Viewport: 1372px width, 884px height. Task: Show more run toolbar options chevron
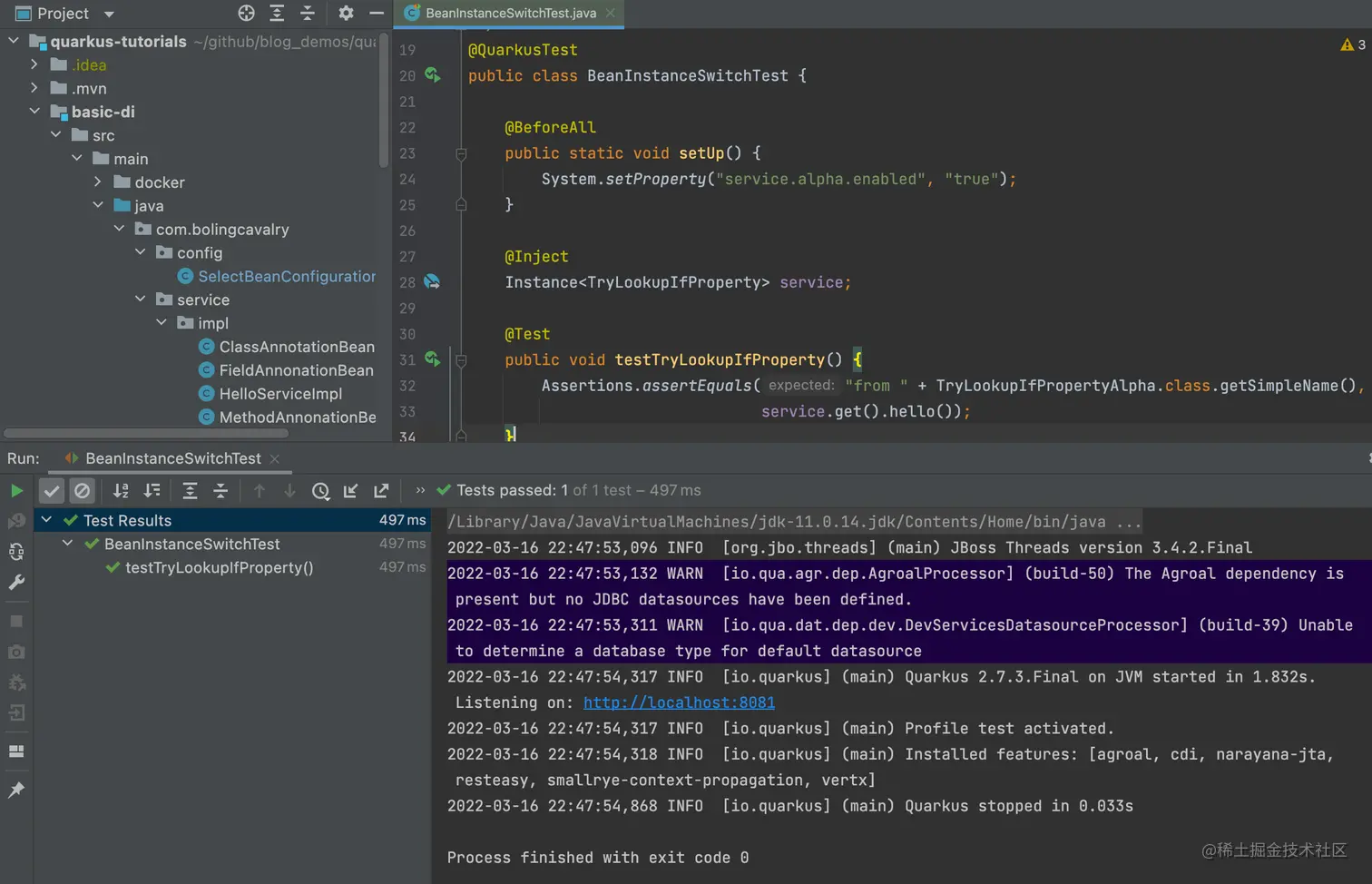tap(420, 490)
